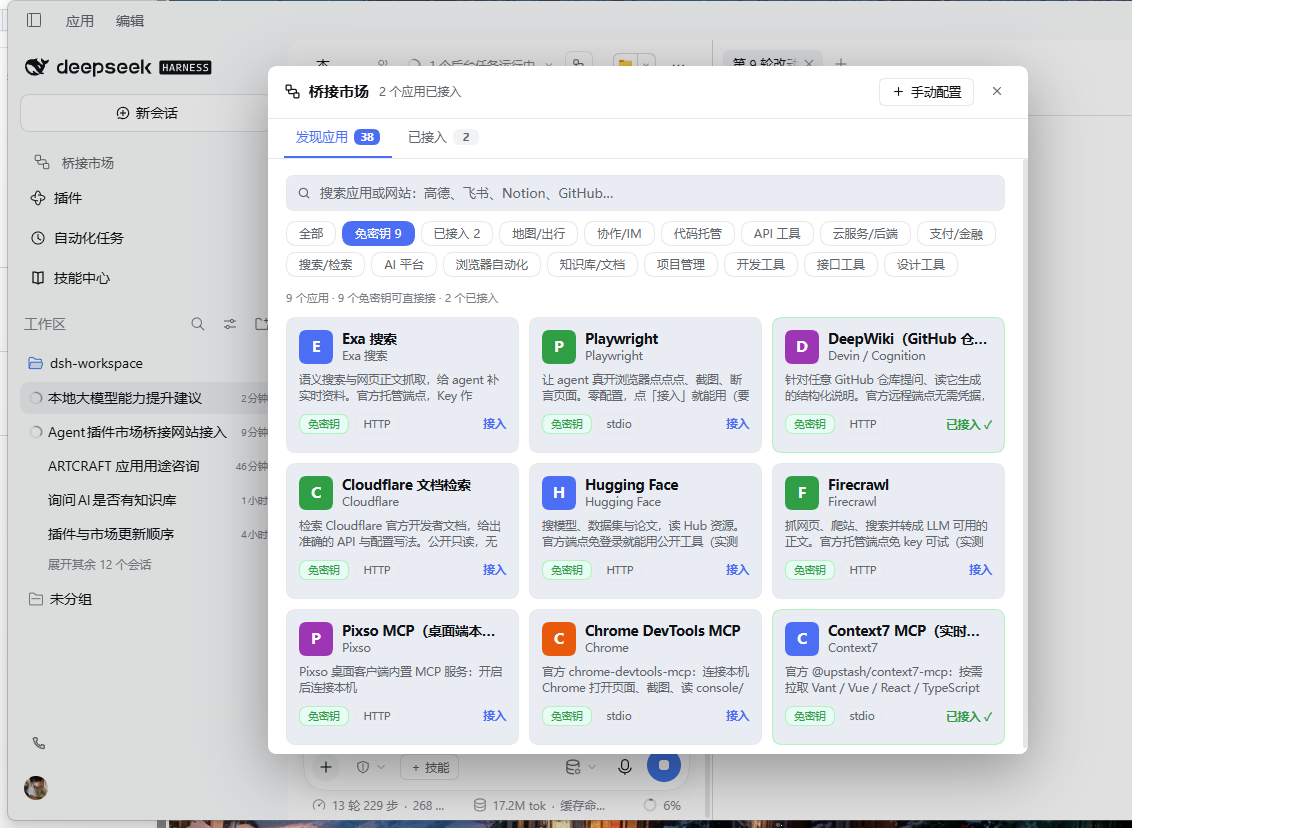Click the workspace search magnifier icon
The width and height of the screenshot is (1296, 828).
[198, 324]
